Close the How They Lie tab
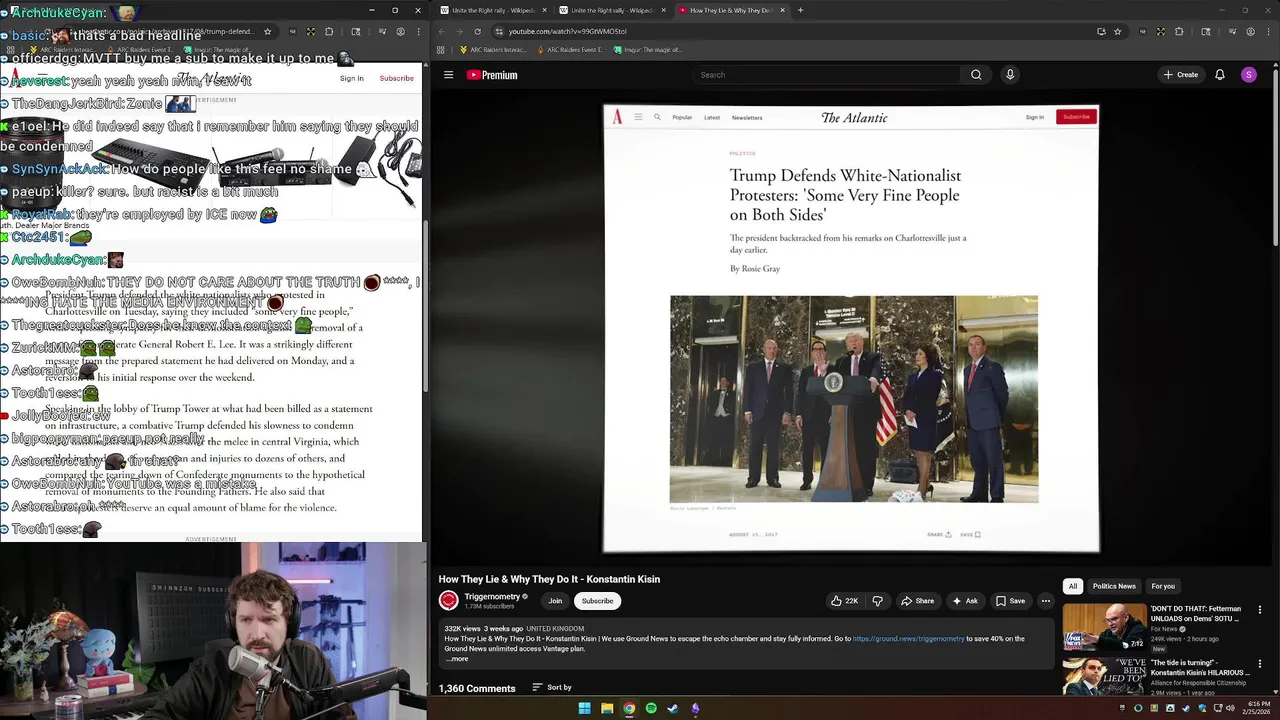The image size is (1280, 720). point(782,10)
